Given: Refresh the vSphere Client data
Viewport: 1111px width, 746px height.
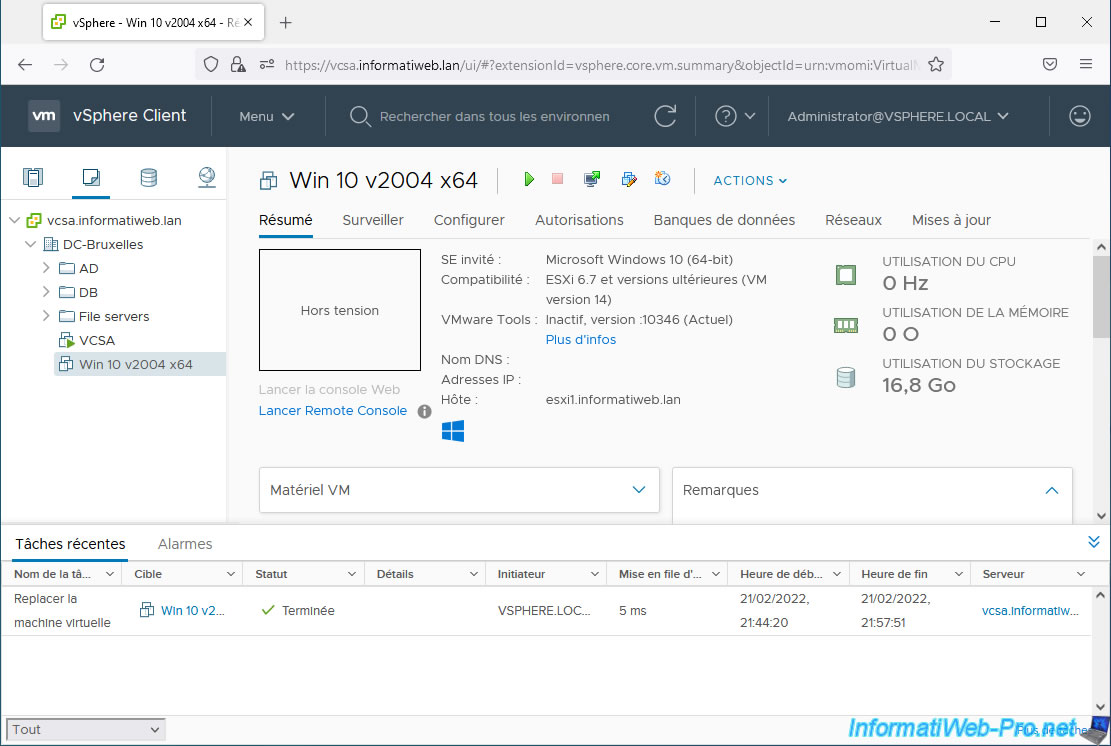Looking at the screenshot, I should (x=665, y=116).
